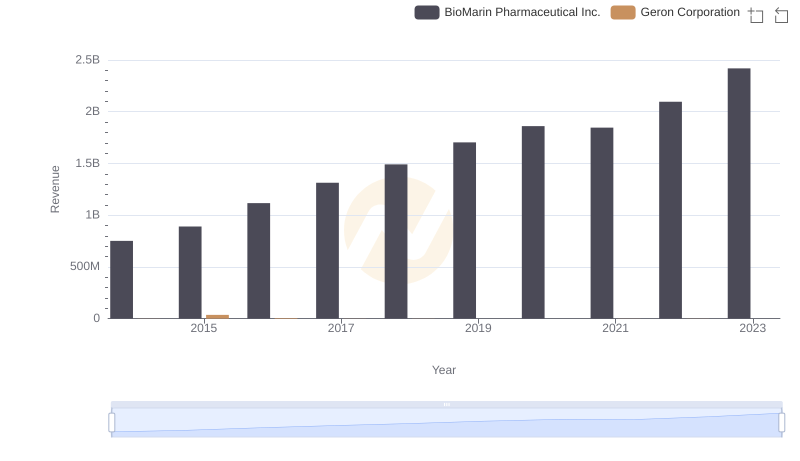
Task: Click the zoom slider top drag bar
Action: point(446,404)
